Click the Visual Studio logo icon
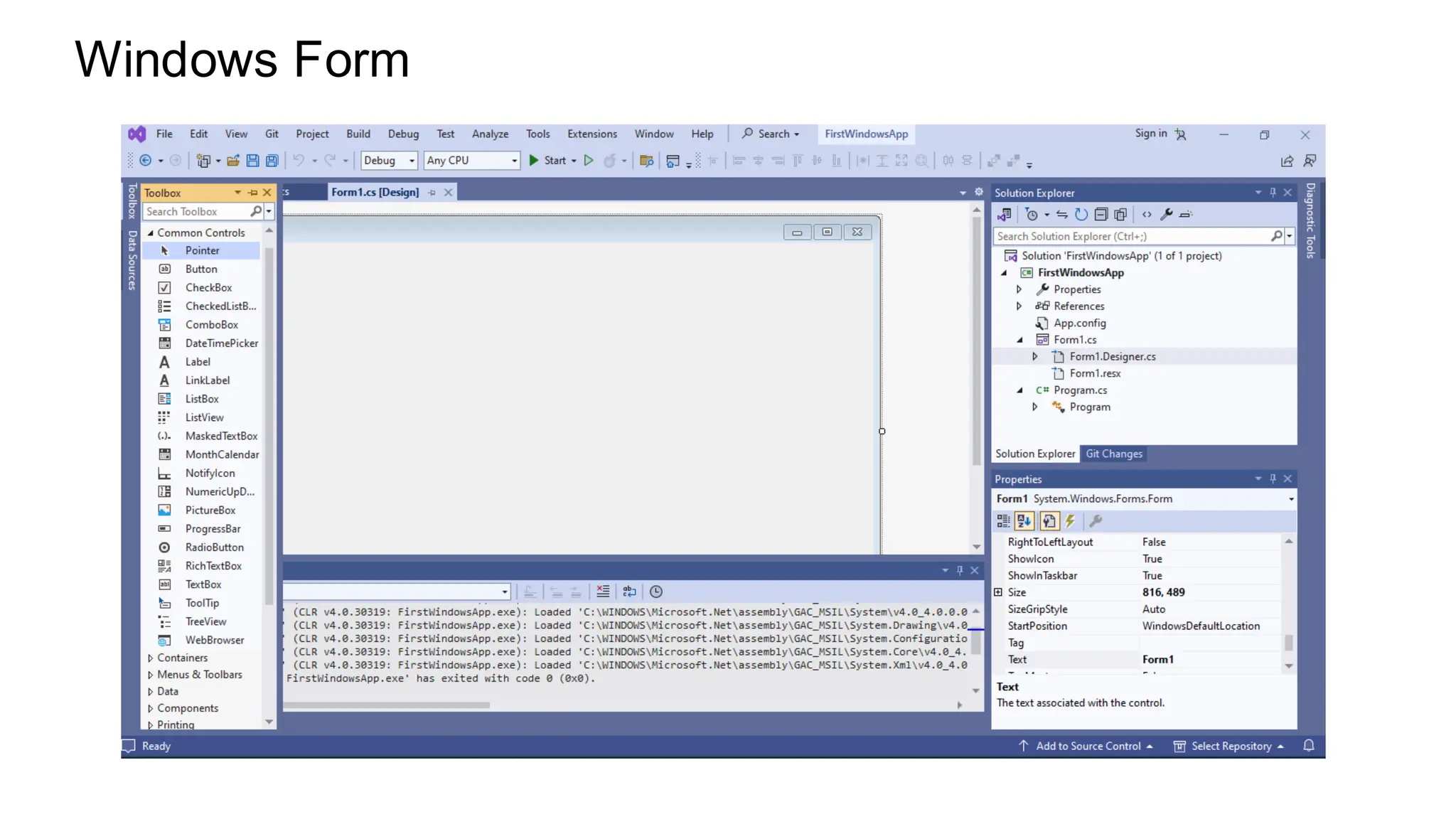Screen dimensions: 1456x819 (136, 134)
